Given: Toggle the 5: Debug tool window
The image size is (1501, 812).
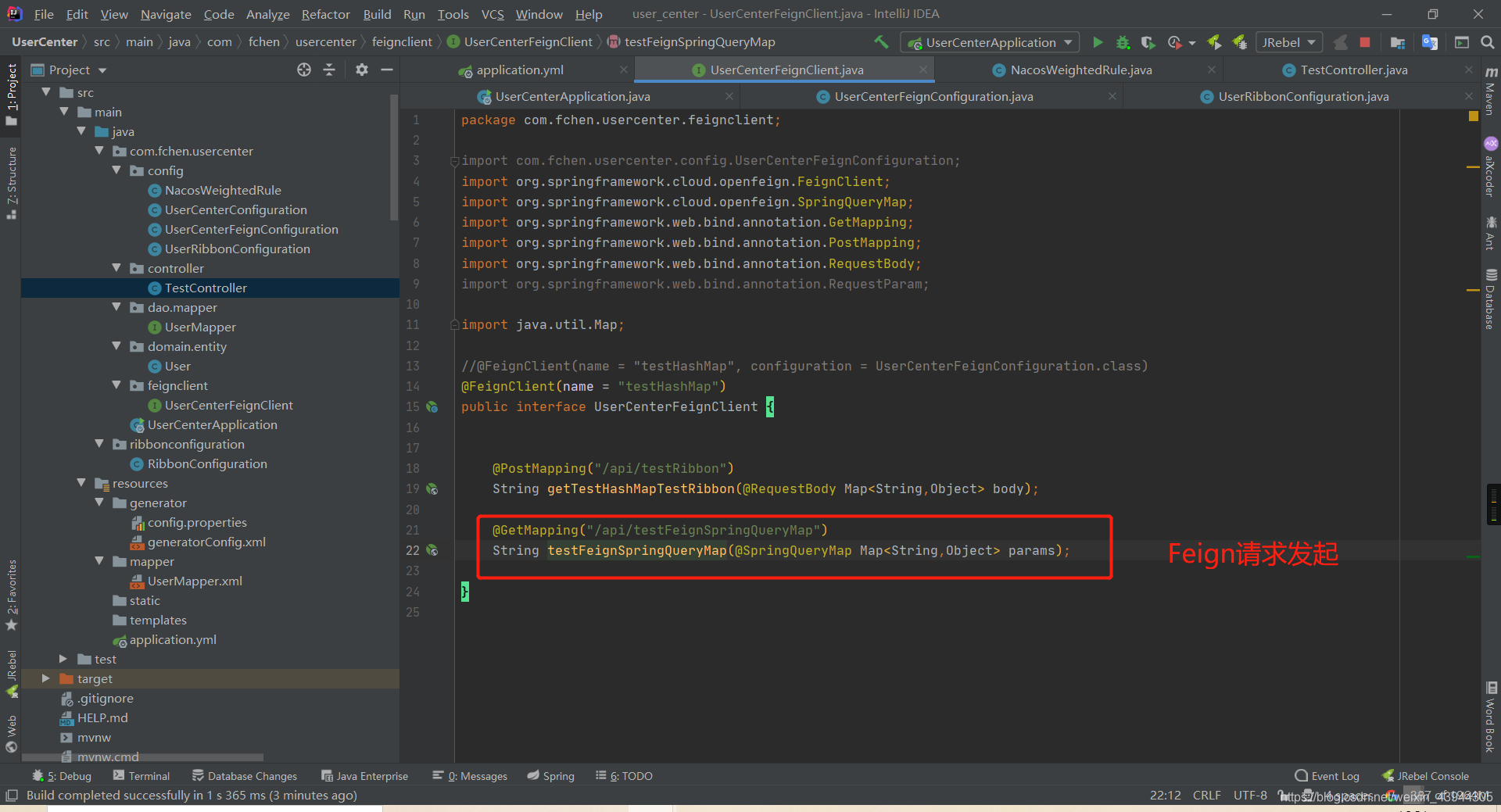Looking at the screenshot, I should (62, 776).
